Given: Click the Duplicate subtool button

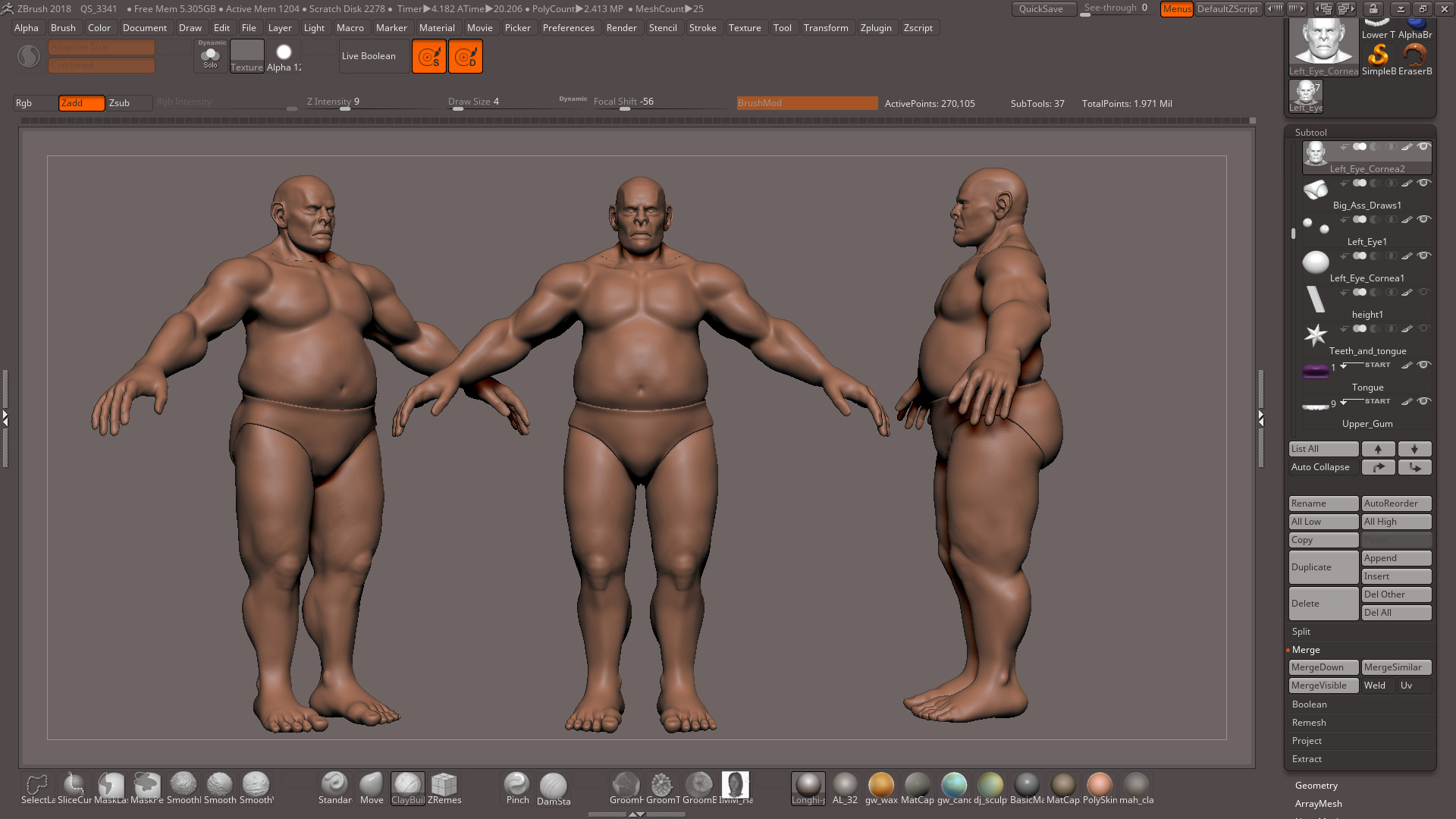Looking at the screenshot, I should pyautogui.click(x=1323, y=567).
